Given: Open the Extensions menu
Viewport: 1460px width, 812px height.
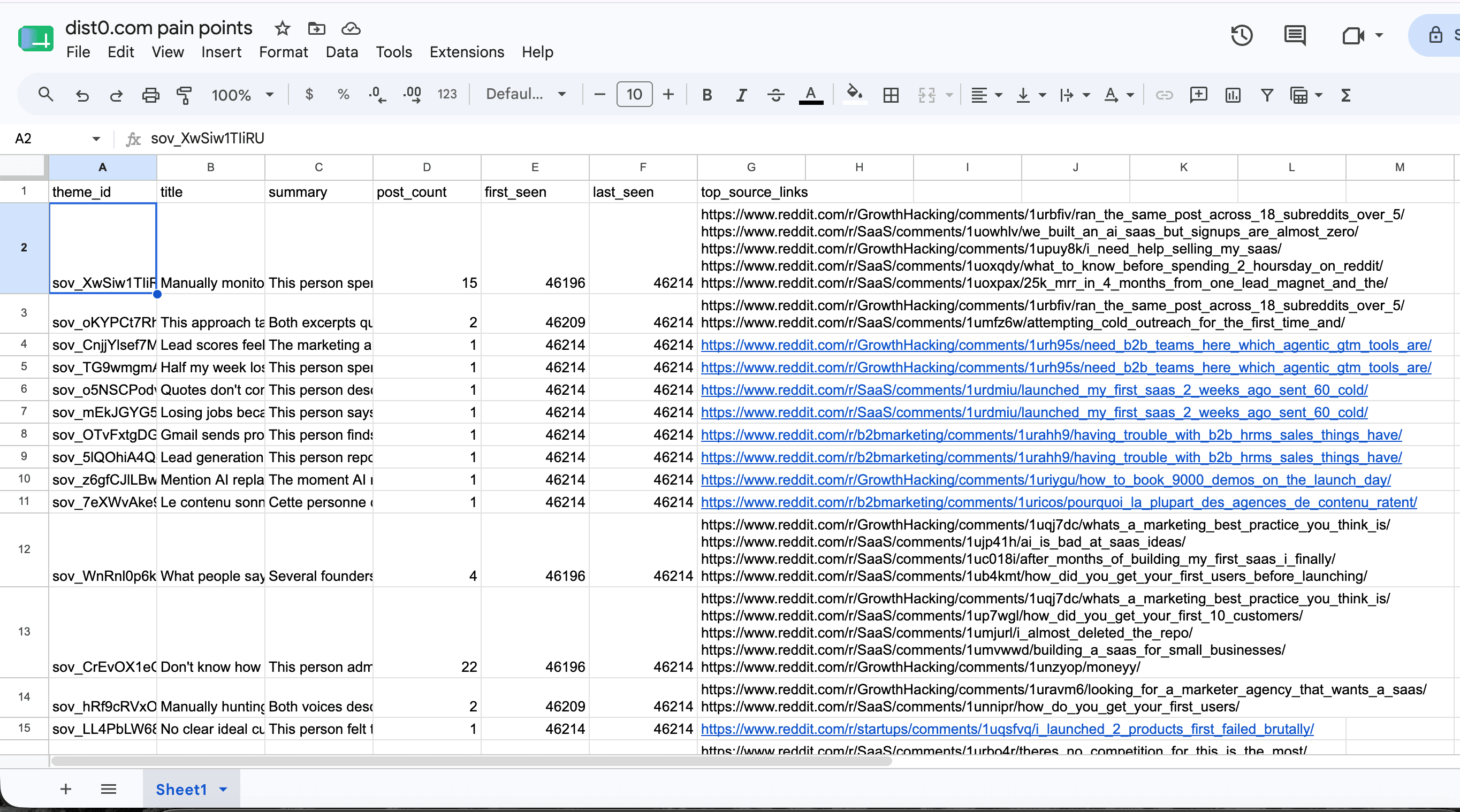Looking at the screenshot, I should (467, 52).
